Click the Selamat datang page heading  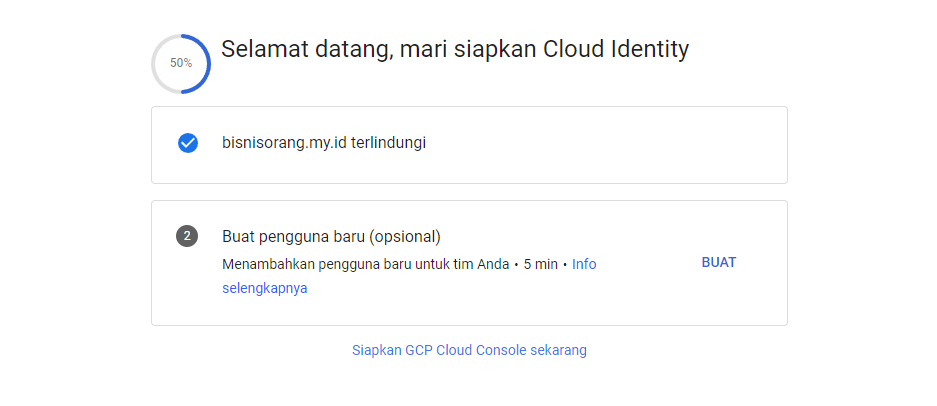(454, 49)
